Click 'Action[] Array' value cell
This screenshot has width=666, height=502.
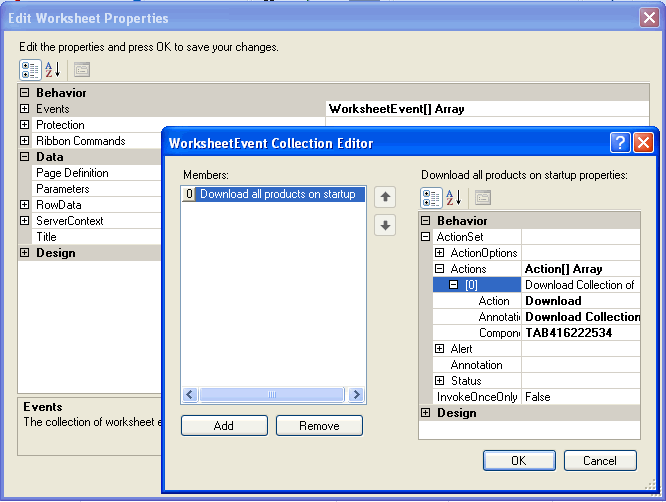pyautogui.click(x=581, y=269)
